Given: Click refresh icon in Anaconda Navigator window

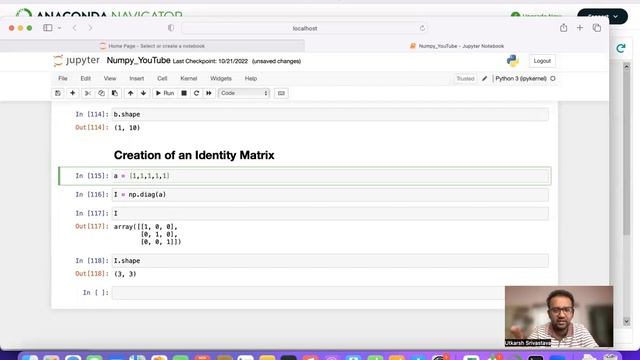Looking at the screenshot, I should [621, 48].
